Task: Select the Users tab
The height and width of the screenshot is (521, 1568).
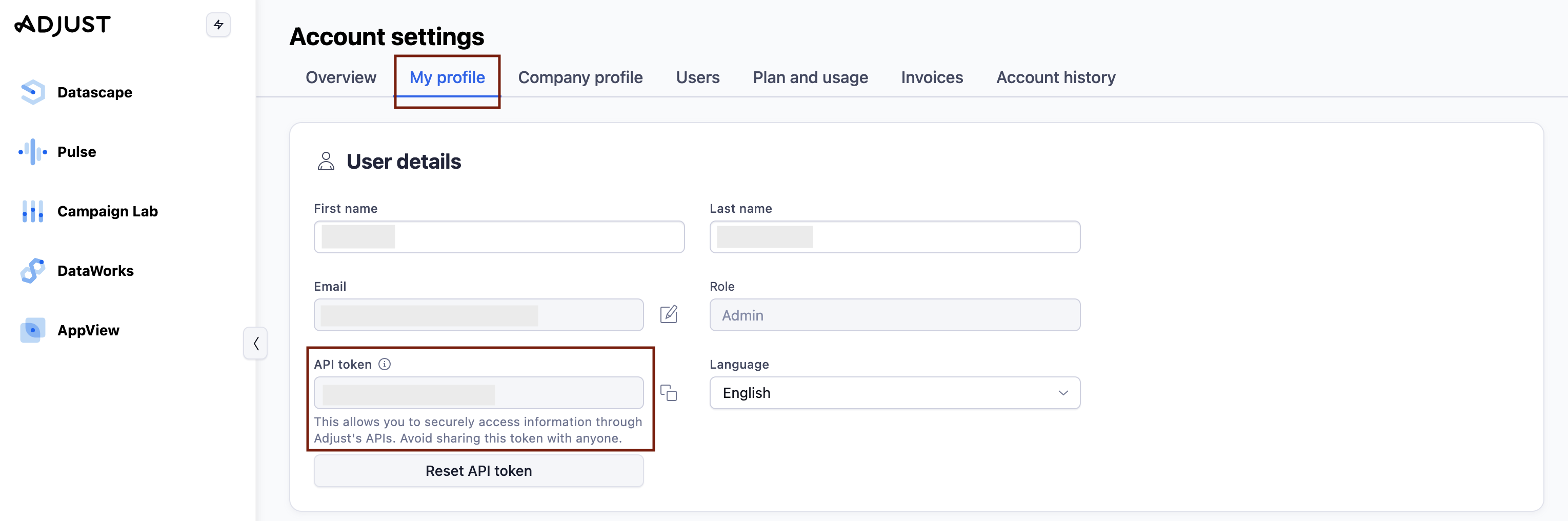Action: coord(697,77)
